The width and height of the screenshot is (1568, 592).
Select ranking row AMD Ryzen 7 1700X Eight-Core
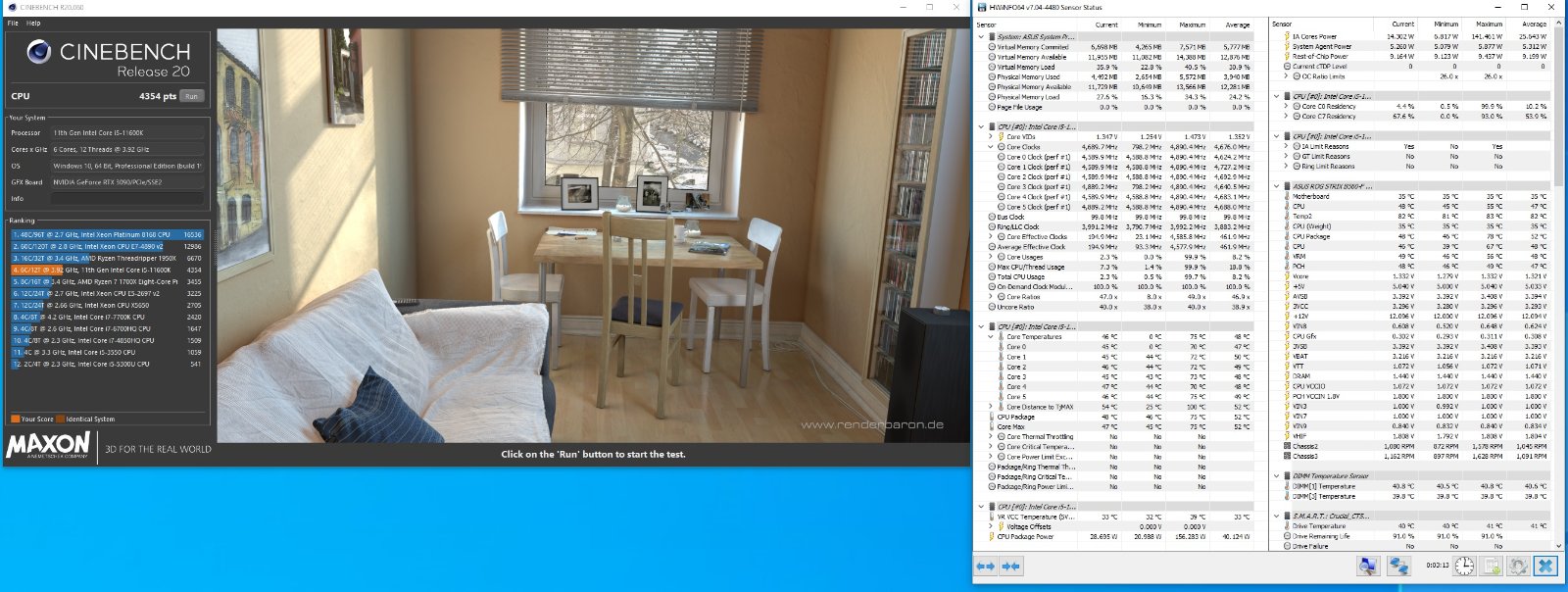tap(108, 281)
